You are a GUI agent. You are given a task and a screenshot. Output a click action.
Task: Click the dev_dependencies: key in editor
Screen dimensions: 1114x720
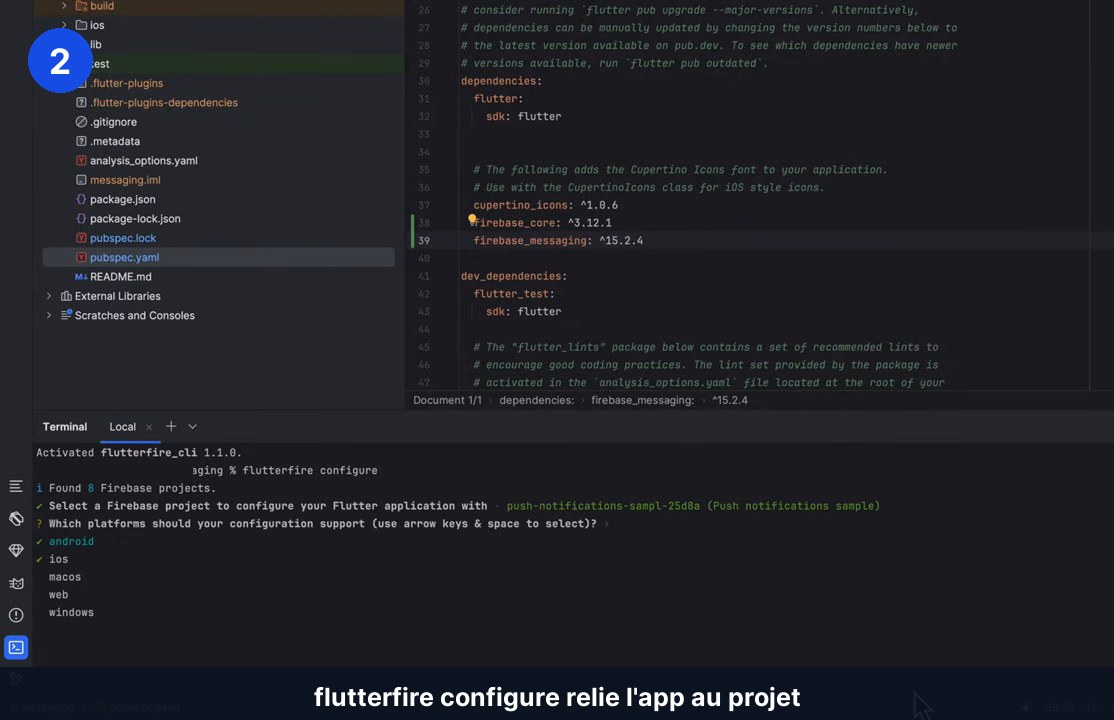coord(514,276)
